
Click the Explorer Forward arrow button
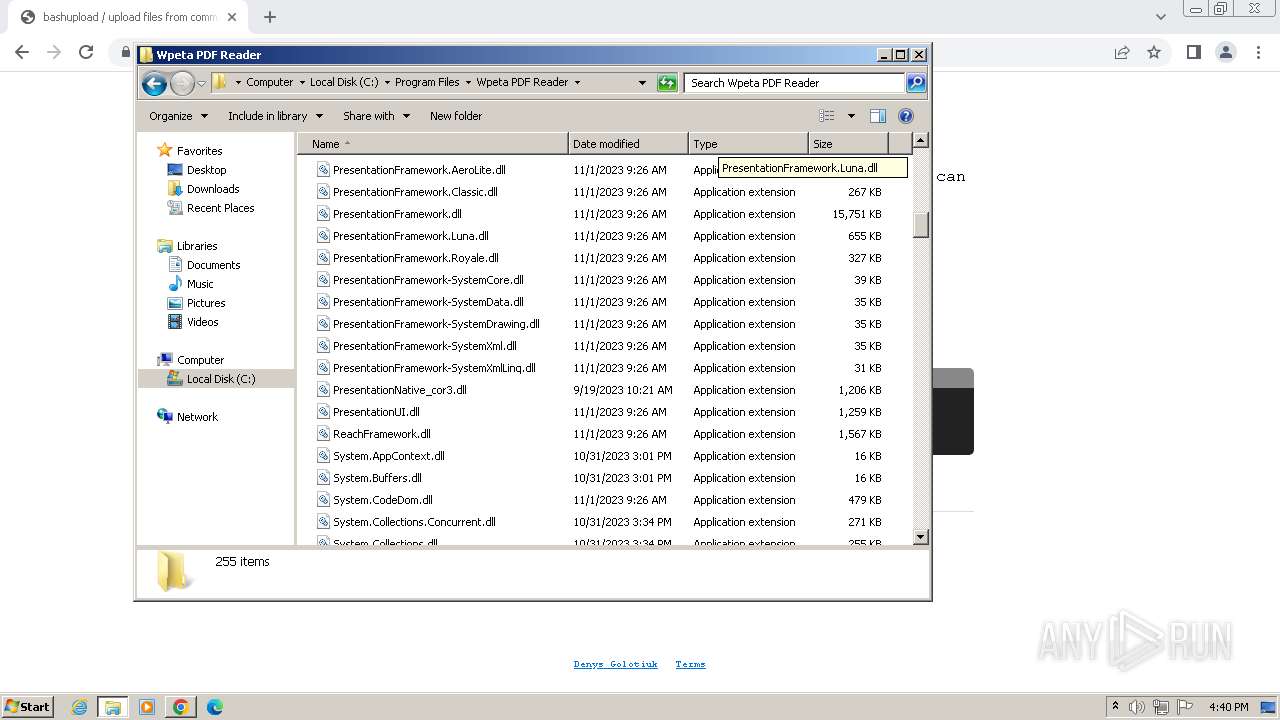[x=182, y=83]
